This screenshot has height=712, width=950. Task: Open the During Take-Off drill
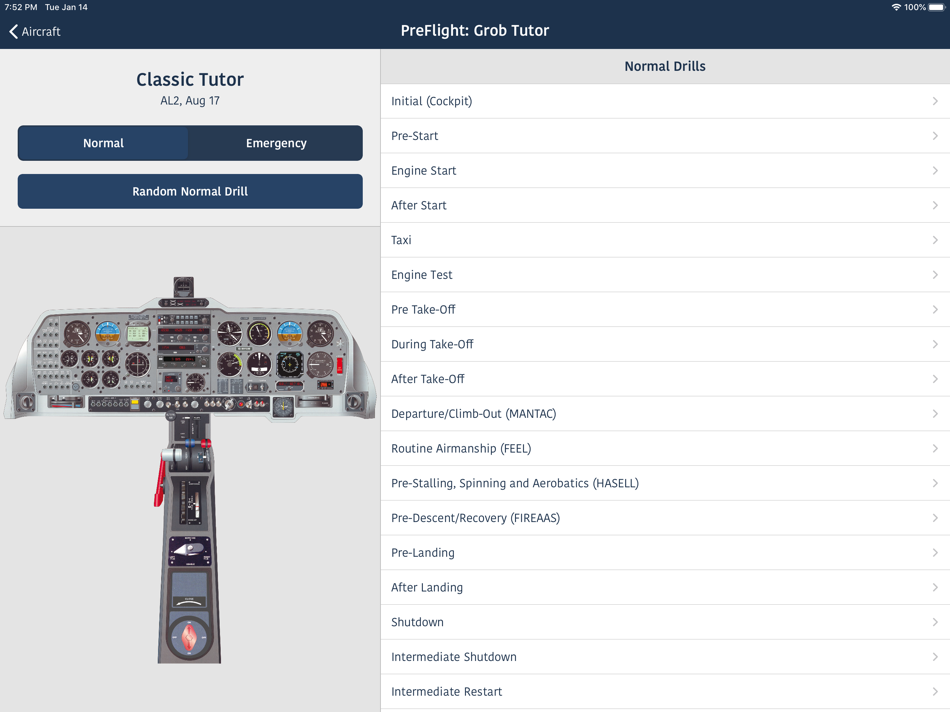[x=665, y=344]
